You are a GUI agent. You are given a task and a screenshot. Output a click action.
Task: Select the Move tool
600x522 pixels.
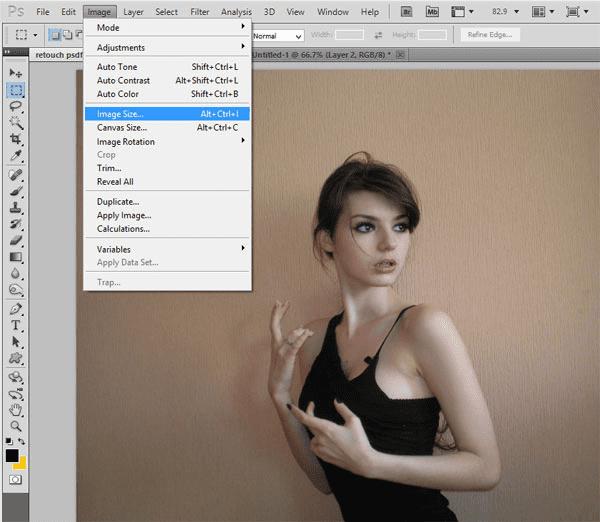(16, 73)
